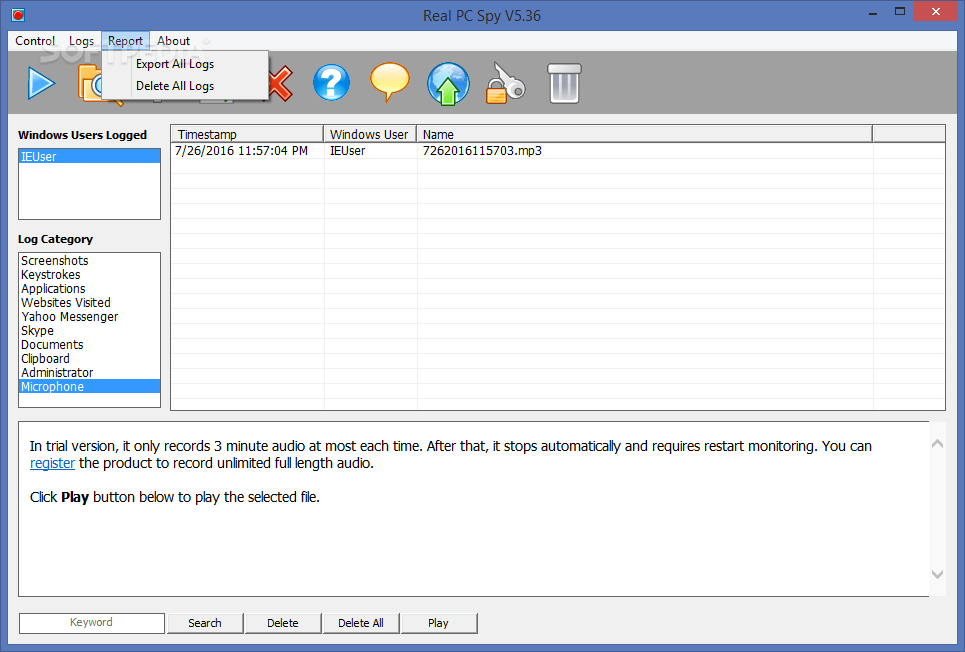The image size is (965, 652).
Task: Click the Delete All button
Action: [x=361, y=623]
